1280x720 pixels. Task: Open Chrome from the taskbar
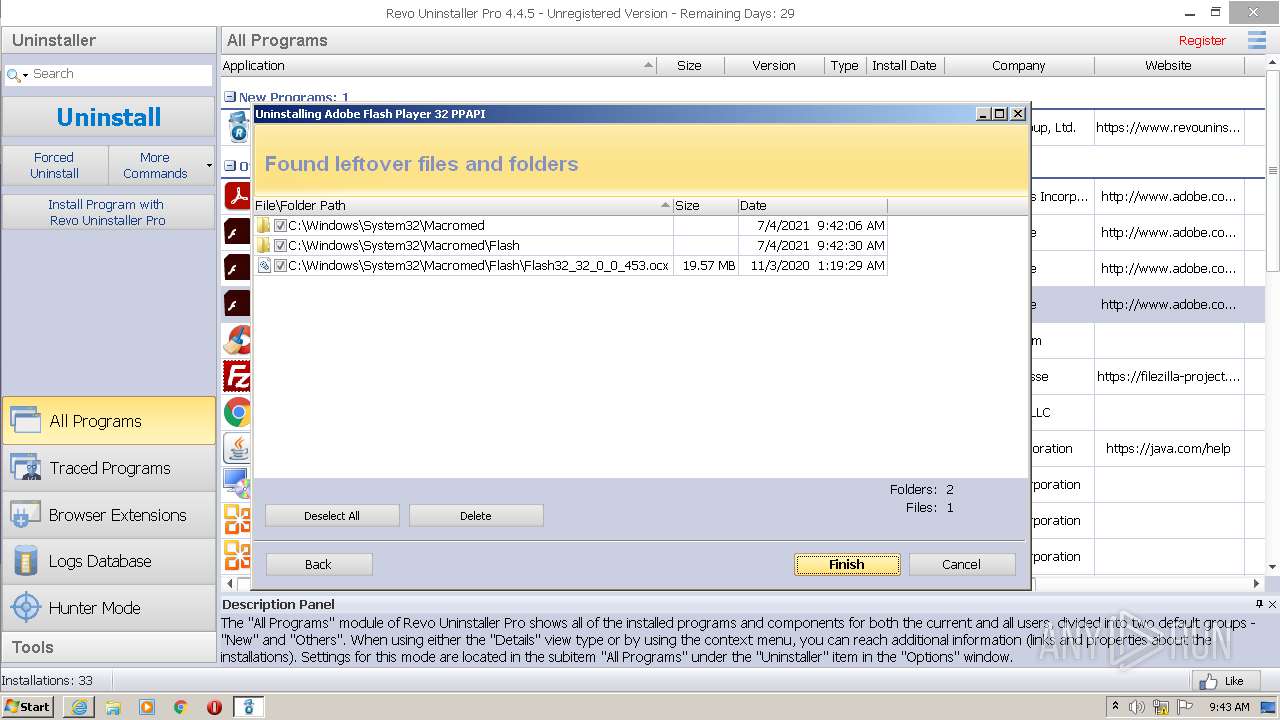click(181, 707)
